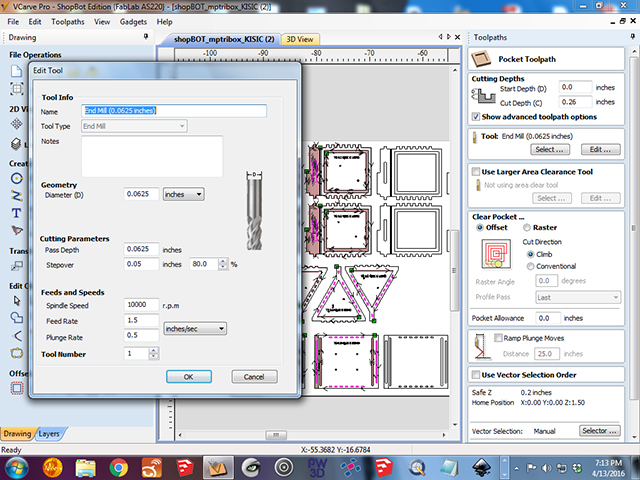Click the Notes text area
This screenshot has height=480, width=640.
tap(152, 156)
